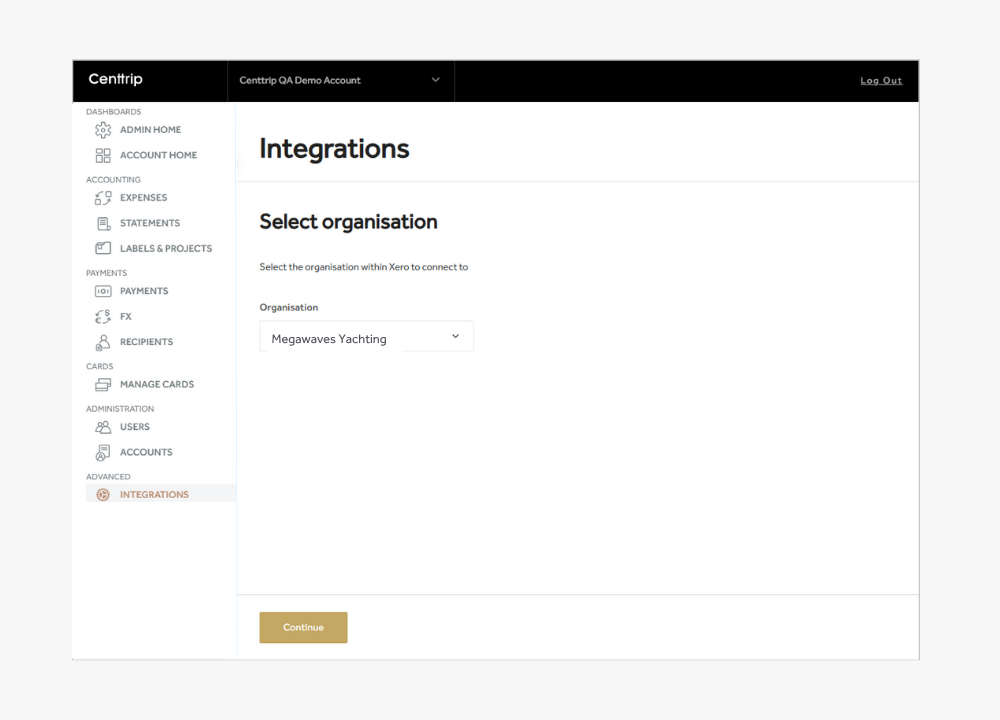This screenshot has width=1000, height=720.
Task: Click the Users people icon
Action: pyautogui.click(x=103, y=427)
